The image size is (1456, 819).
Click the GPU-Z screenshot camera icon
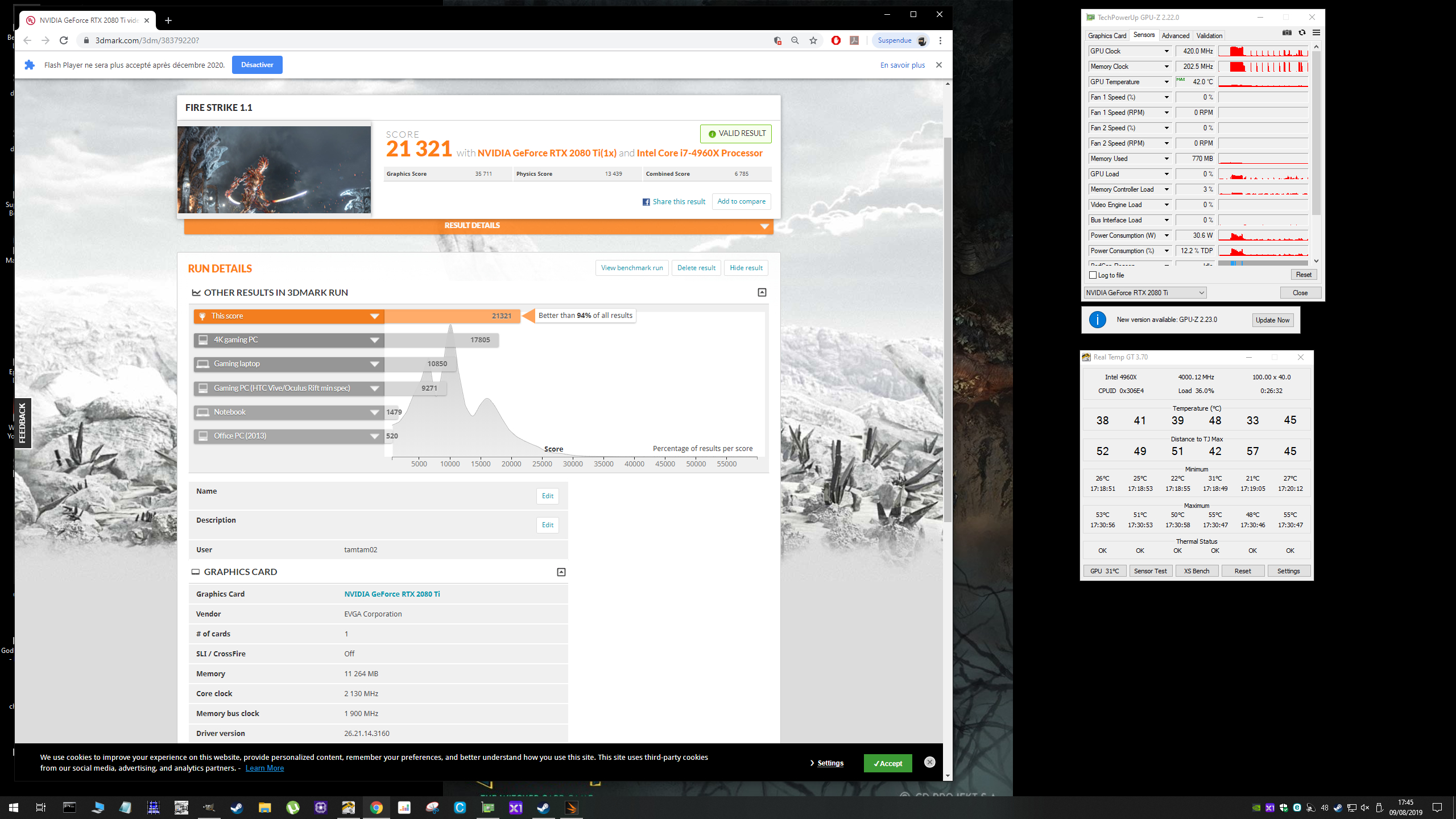pyautogui.click(x=1287, y=33)
